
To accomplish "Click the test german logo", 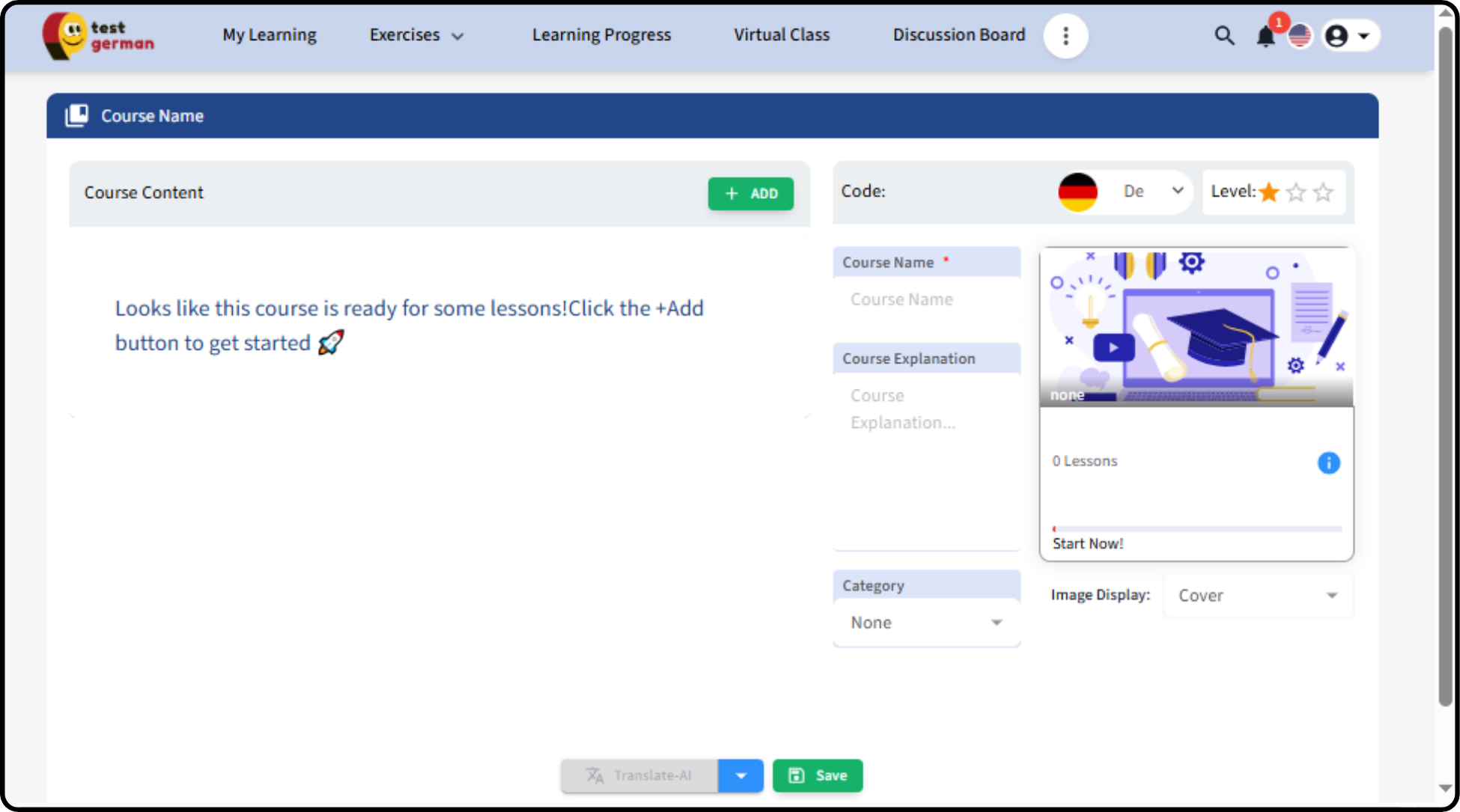I will (x=98, y=36).
